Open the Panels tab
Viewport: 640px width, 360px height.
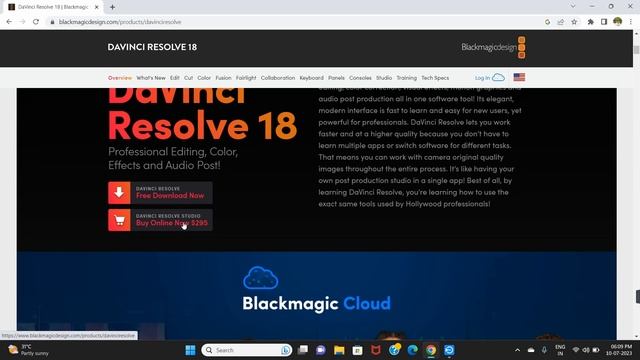pos(336,78)
